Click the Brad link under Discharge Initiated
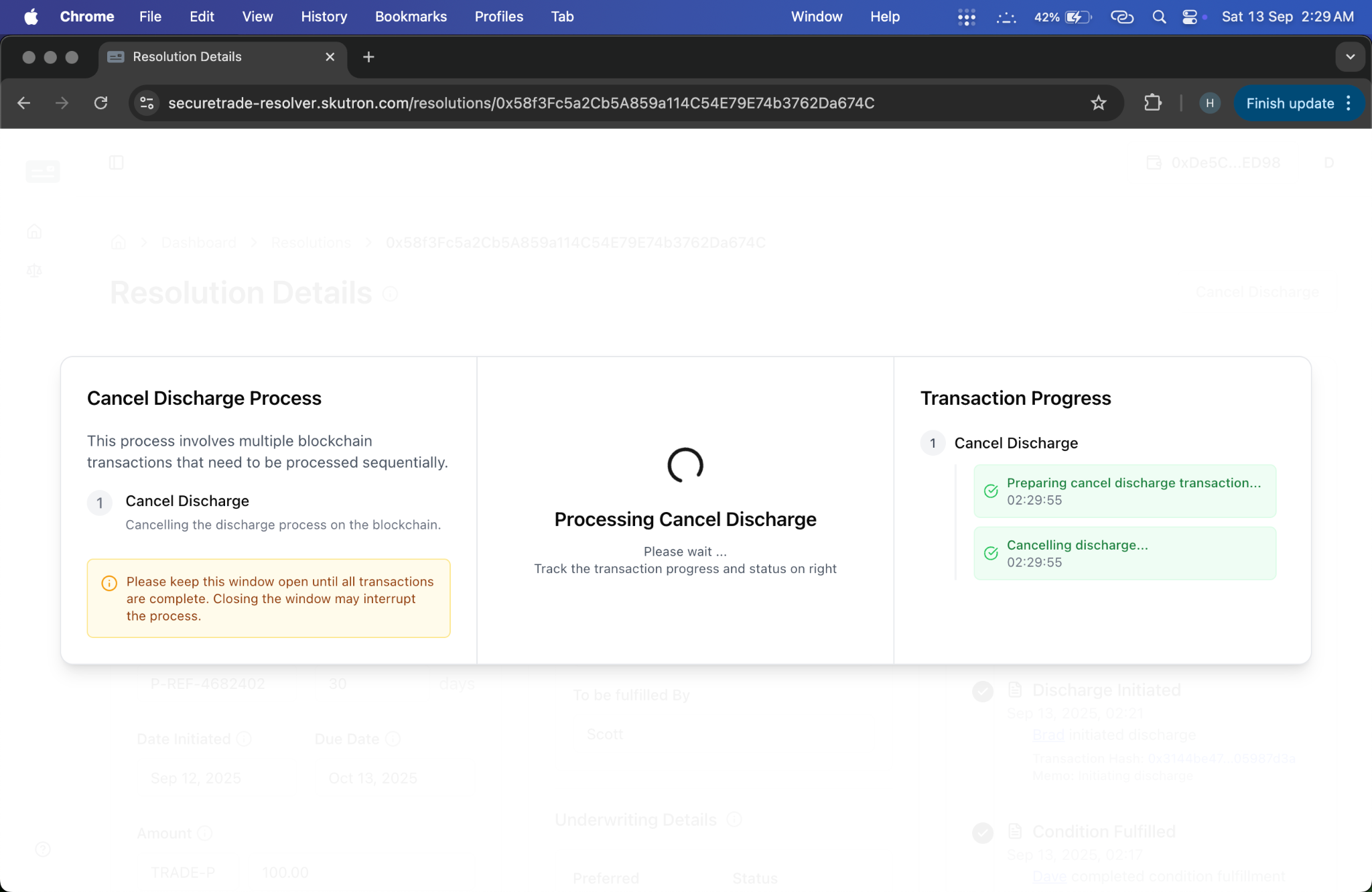1372x892 pixels. click(x=1048, y=735)
